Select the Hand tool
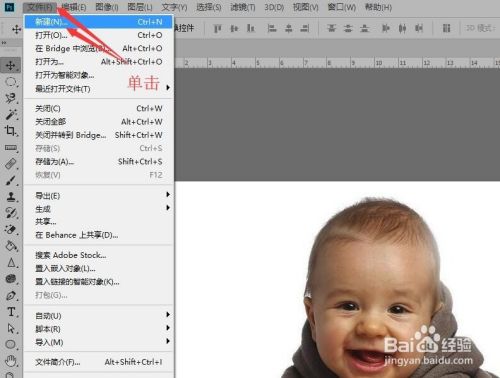Image resolution: width=500 pixels, height=378 pixels. (x=11, y=361)
